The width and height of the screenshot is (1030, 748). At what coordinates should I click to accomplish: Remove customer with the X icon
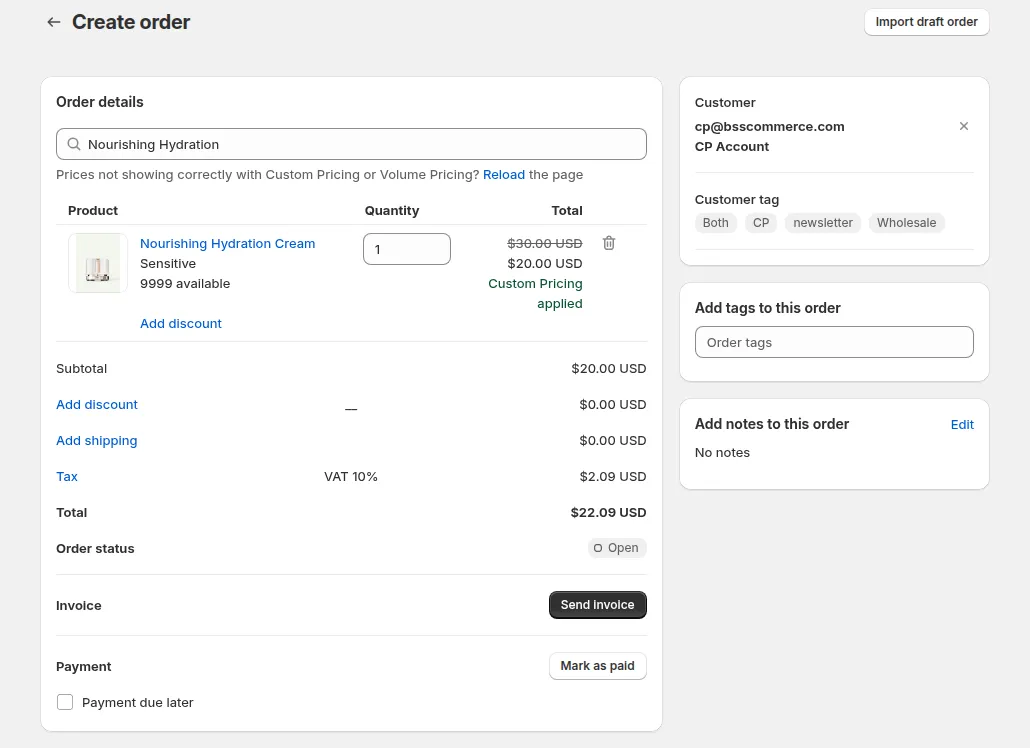pyautogui.click(x=964, y=126)
